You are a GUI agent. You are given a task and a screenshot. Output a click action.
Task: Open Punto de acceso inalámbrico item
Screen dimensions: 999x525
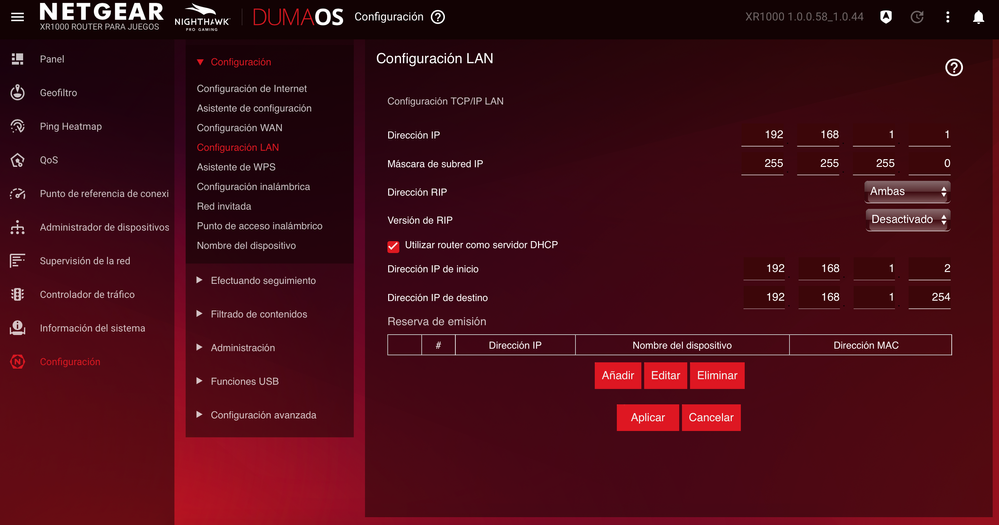click(259, 226)
